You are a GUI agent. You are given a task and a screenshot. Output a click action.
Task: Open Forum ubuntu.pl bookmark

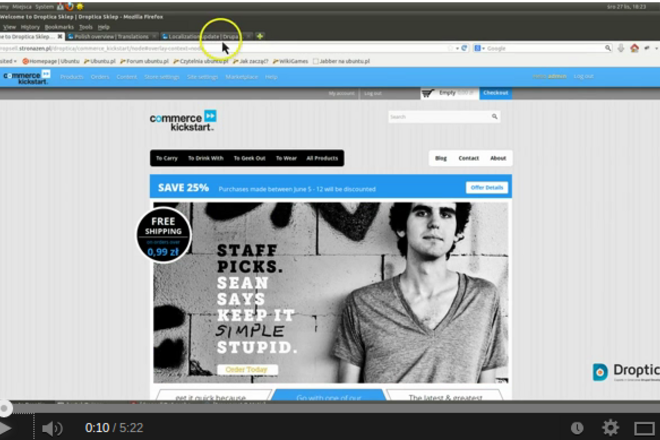(144, 61)
